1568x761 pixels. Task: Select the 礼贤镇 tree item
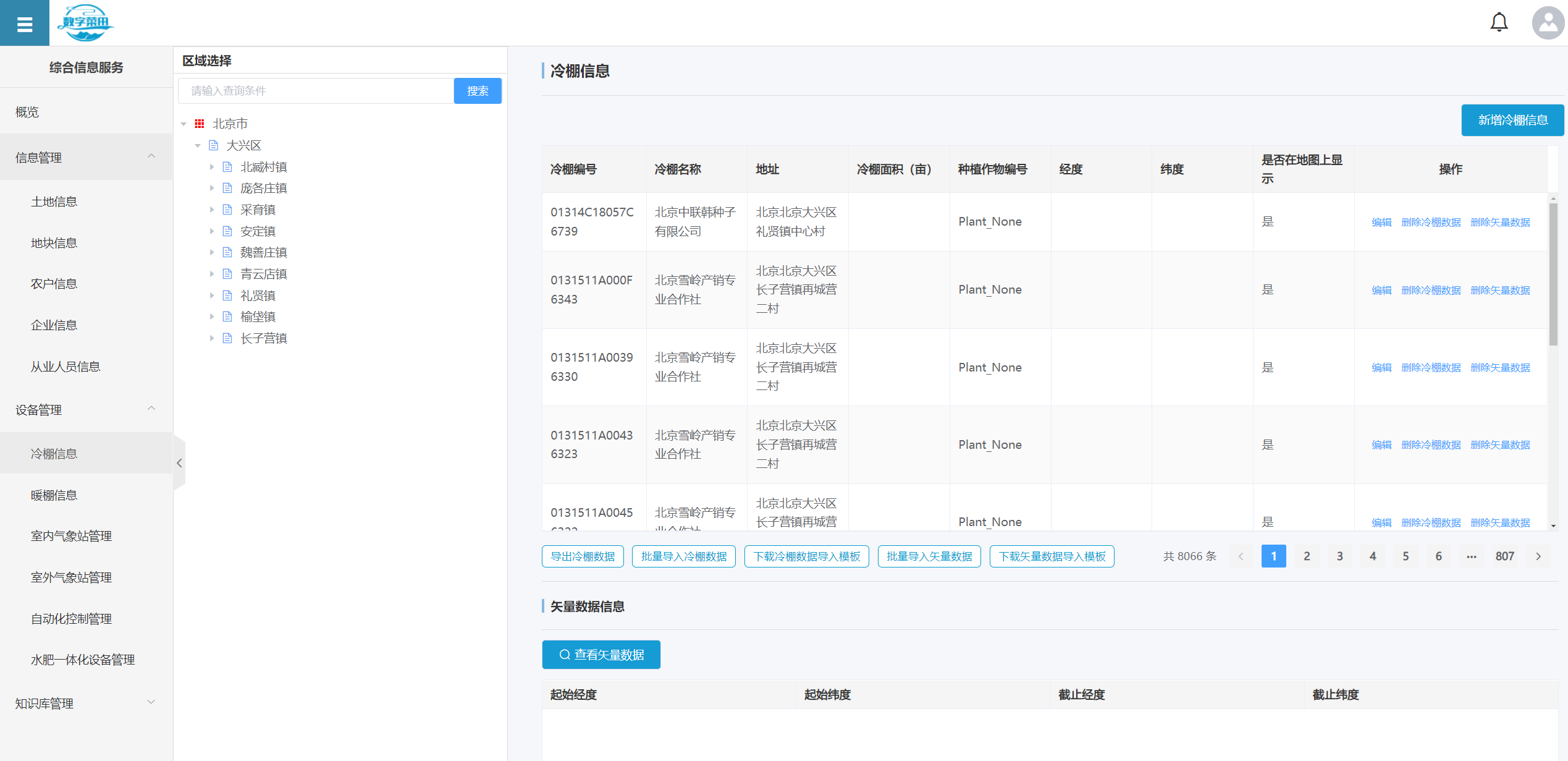tap(258, 295)
